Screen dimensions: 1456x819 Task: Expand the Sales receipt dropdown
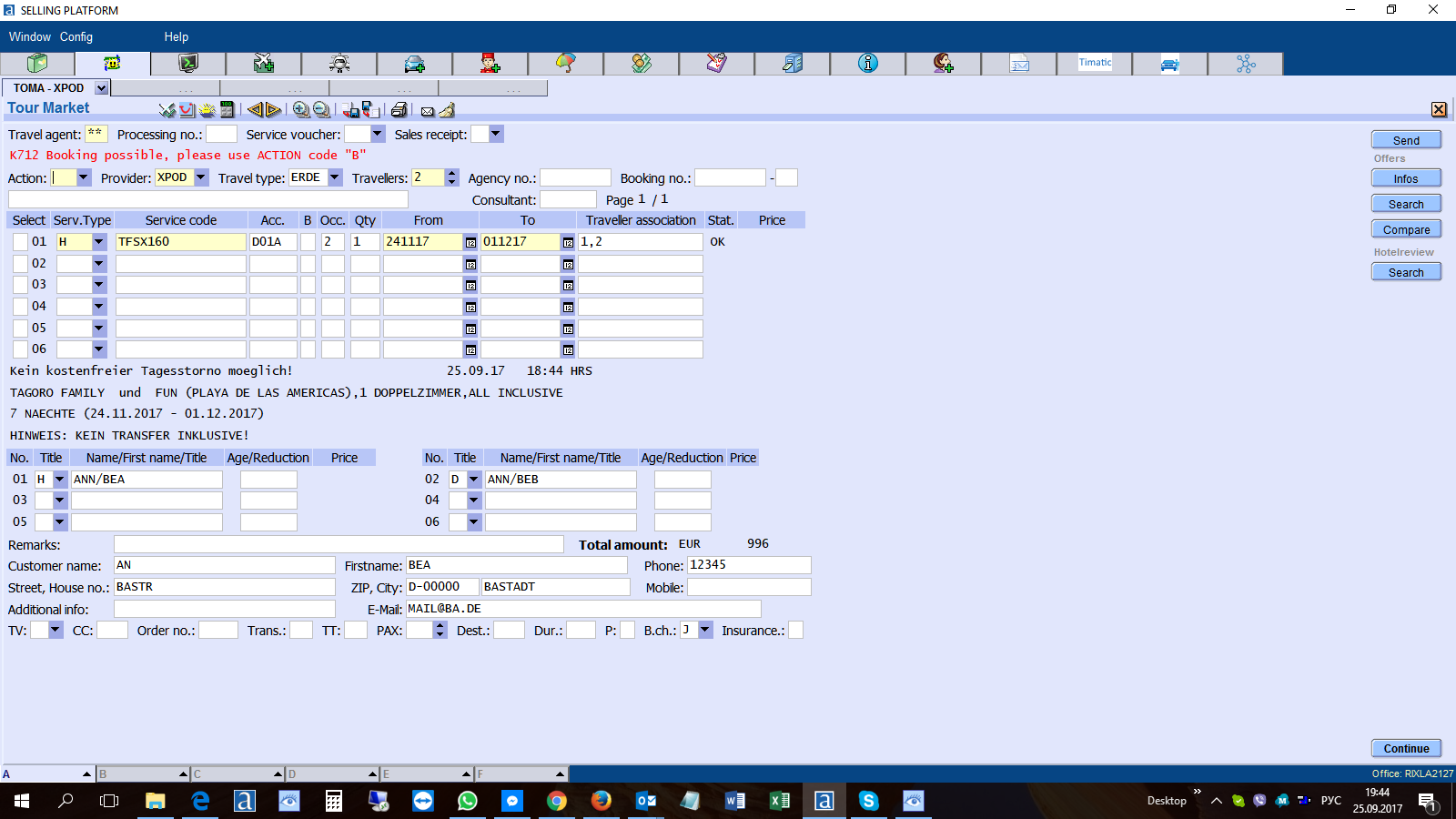coord(495,135)
